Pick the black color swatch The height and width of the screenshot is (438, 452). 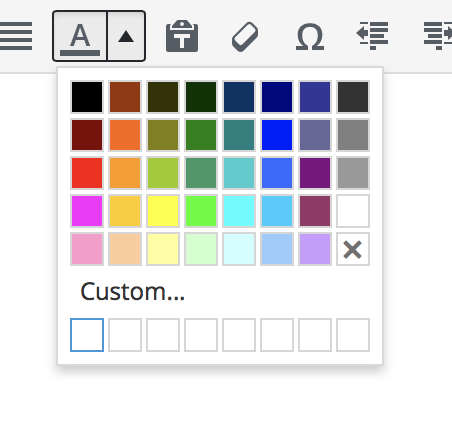tap(87, 97)
